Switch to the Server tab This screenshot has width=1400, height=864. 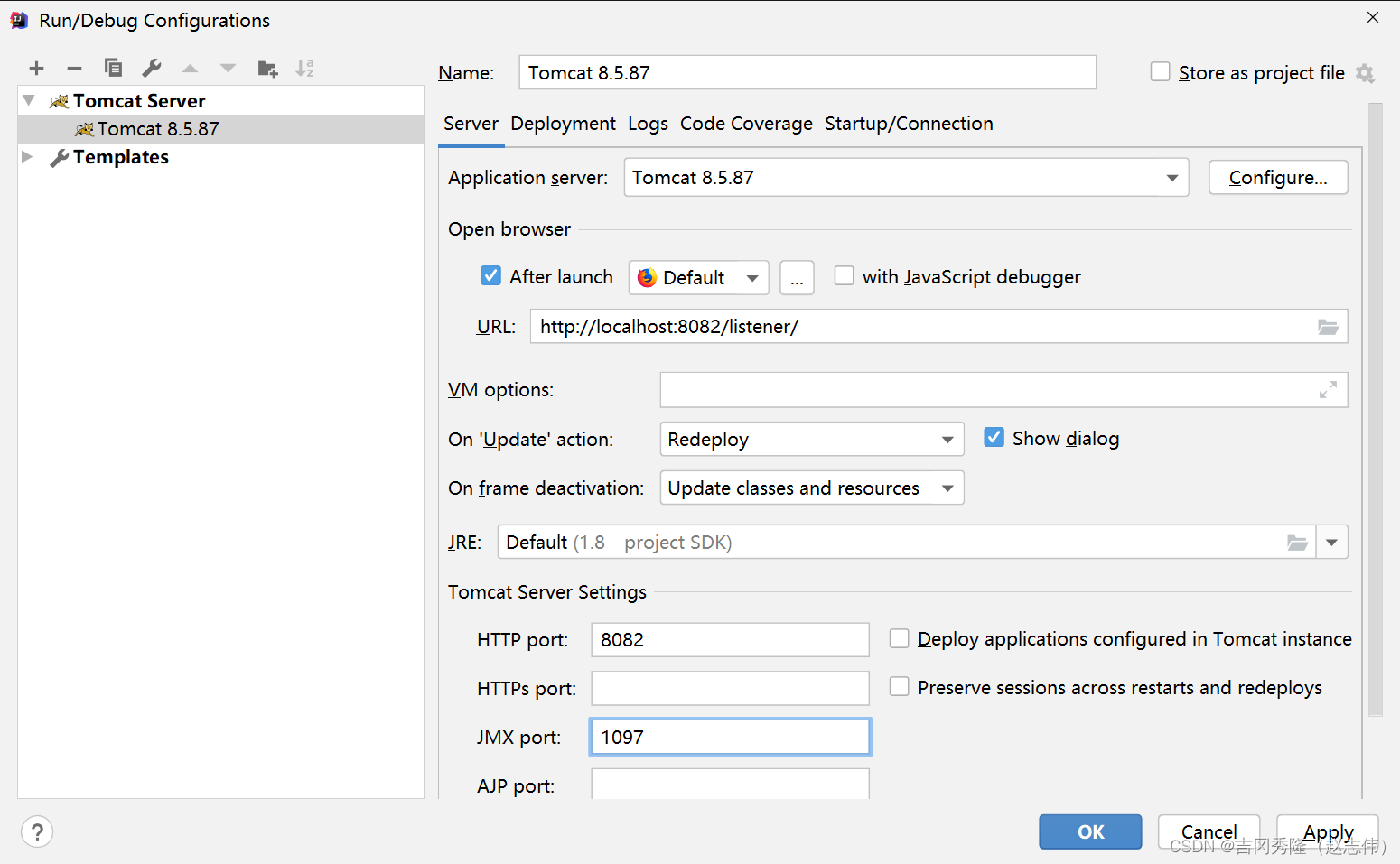[x=471, y=124]
